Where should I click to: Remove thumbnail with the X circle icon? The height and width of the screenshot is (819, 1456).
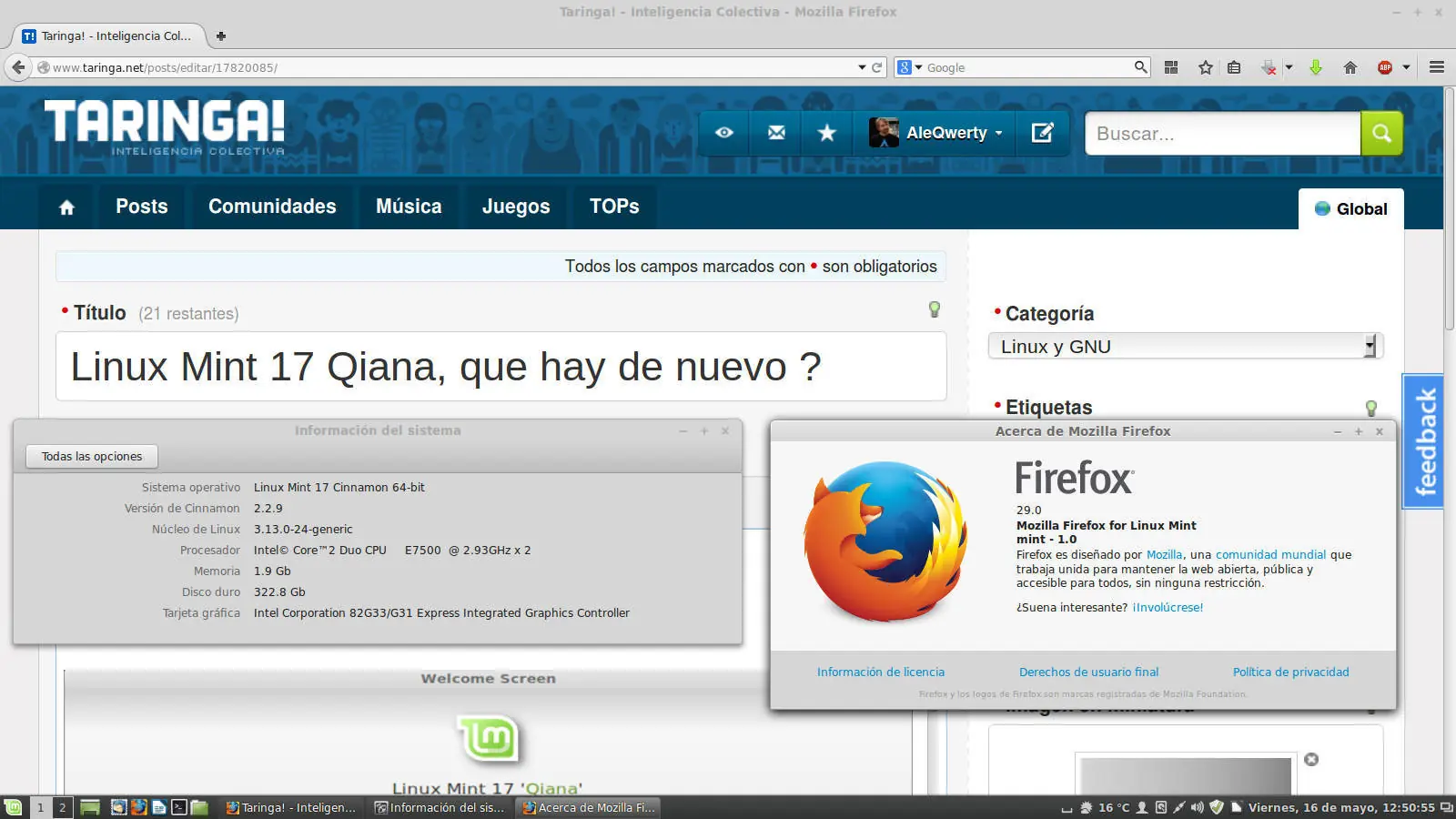[x=1311, y=760]
